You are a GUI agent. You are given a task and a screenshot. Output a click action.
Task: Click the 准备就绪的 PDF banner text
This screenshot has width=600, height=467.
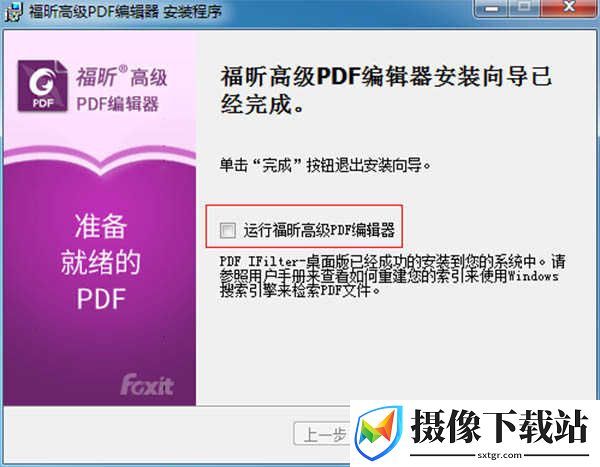[x=101, y=261]
